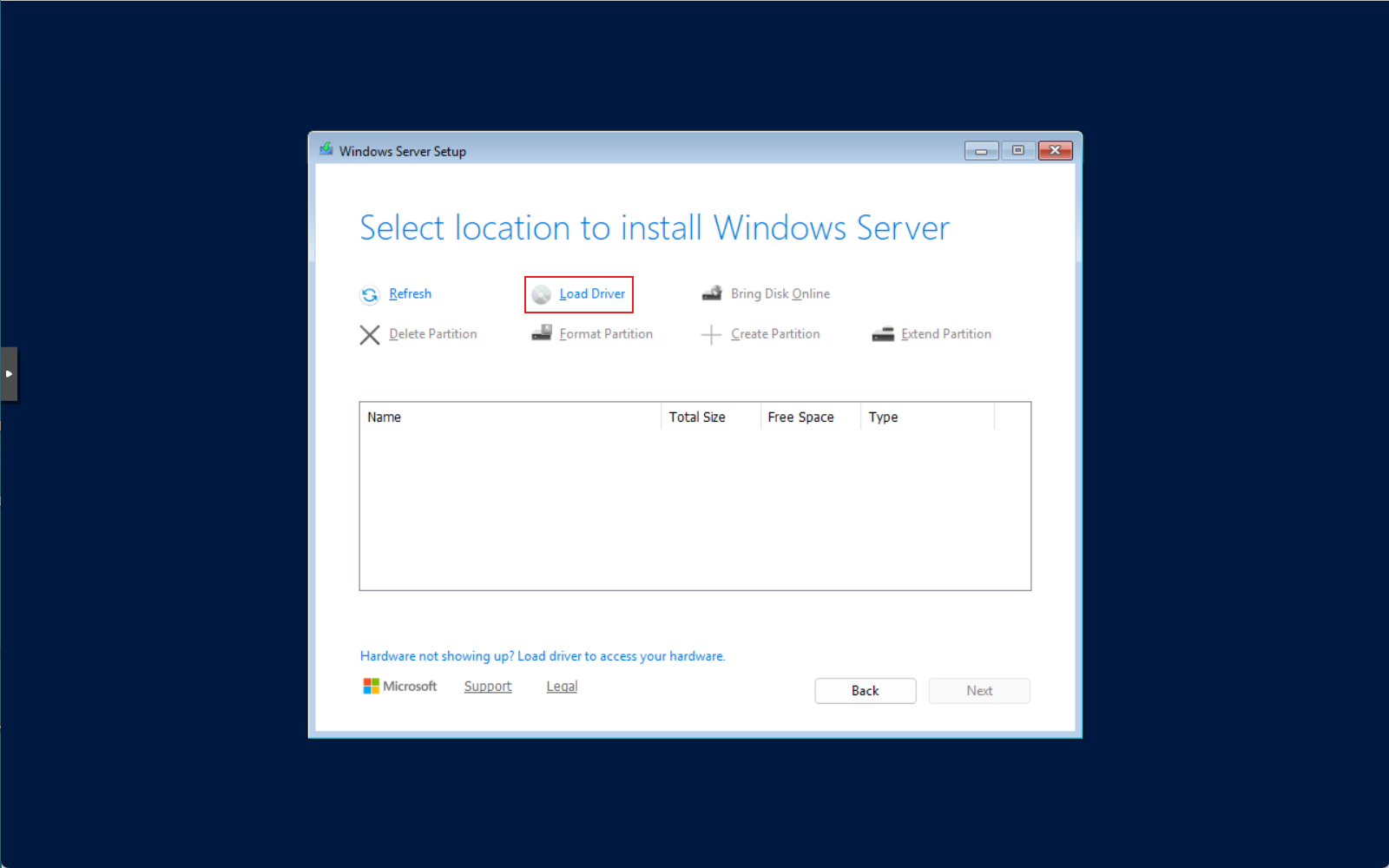Sort by the Free Space column header
This screenshot has height=868, width=1389.
pyautogui.click(x=809, y=418)
